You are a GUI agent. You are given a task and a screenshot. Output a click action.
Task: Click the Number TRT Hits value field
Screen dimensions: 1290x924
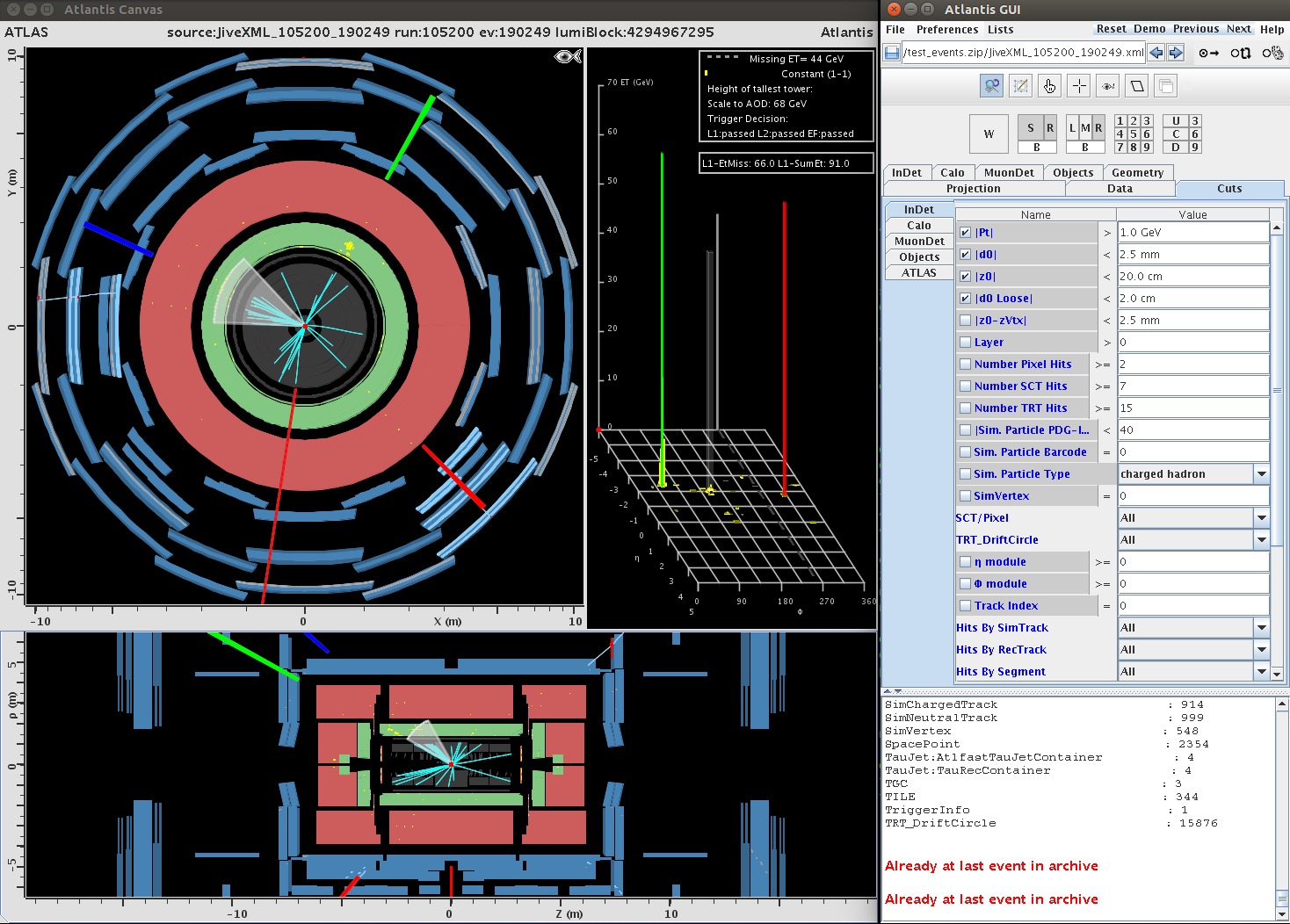click(1193, 408)
